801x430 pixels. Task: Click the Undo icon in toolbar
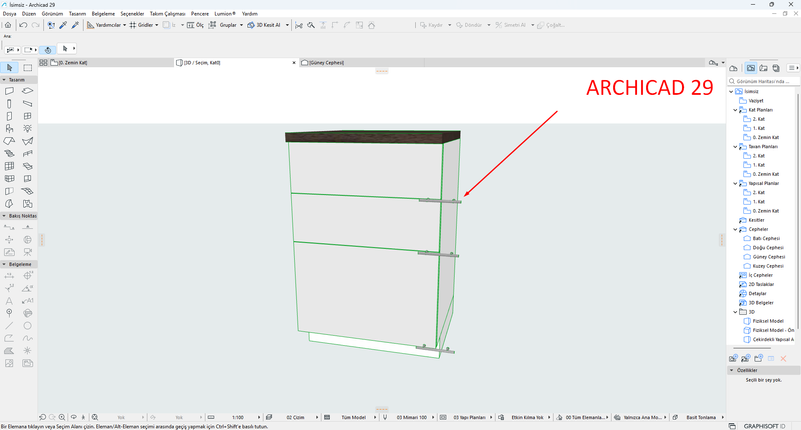(x=23, y=25)
